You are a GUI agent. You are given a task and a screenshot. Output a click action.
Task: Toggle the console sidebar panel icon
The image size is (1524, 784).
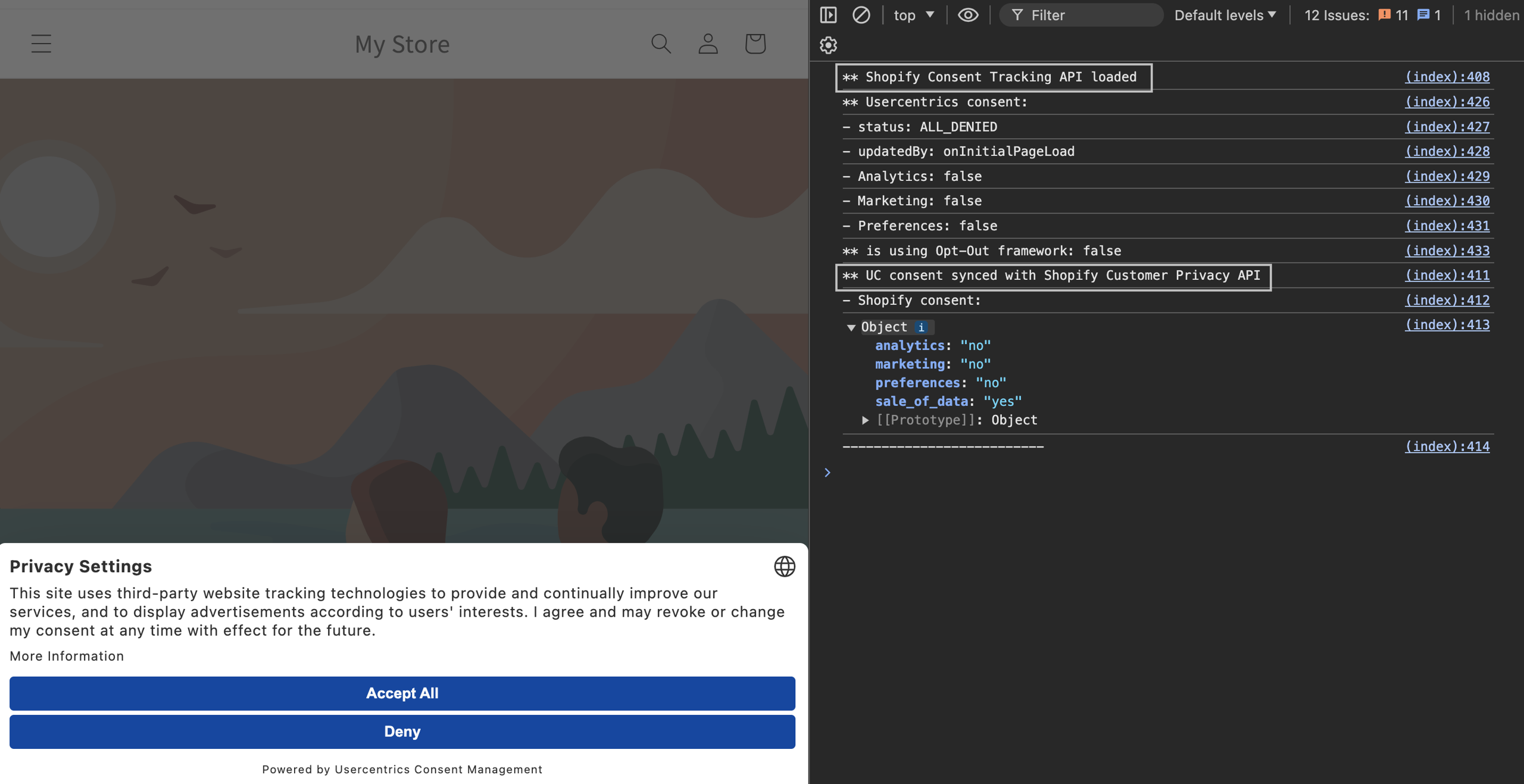click(828, 15)
